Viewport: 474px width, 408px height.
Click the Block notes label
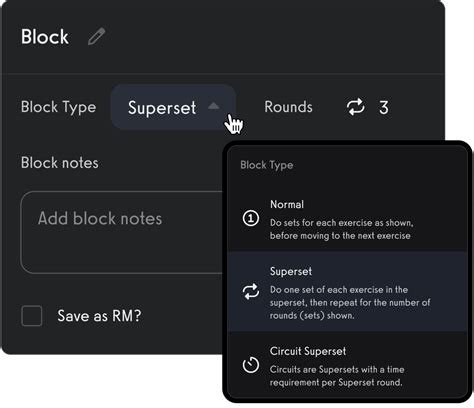(60, 163)
